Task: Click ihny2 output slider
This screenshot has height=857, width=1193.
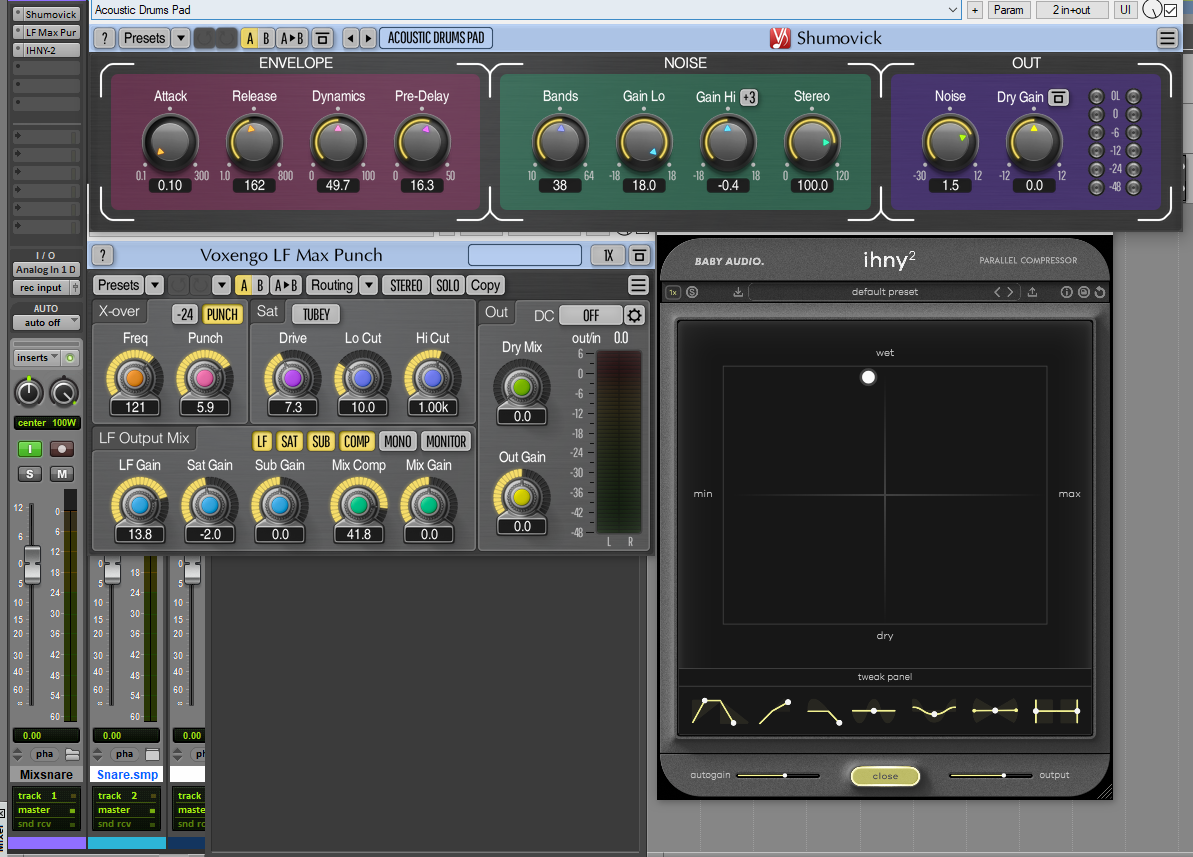Action: [x=991, y=776]
